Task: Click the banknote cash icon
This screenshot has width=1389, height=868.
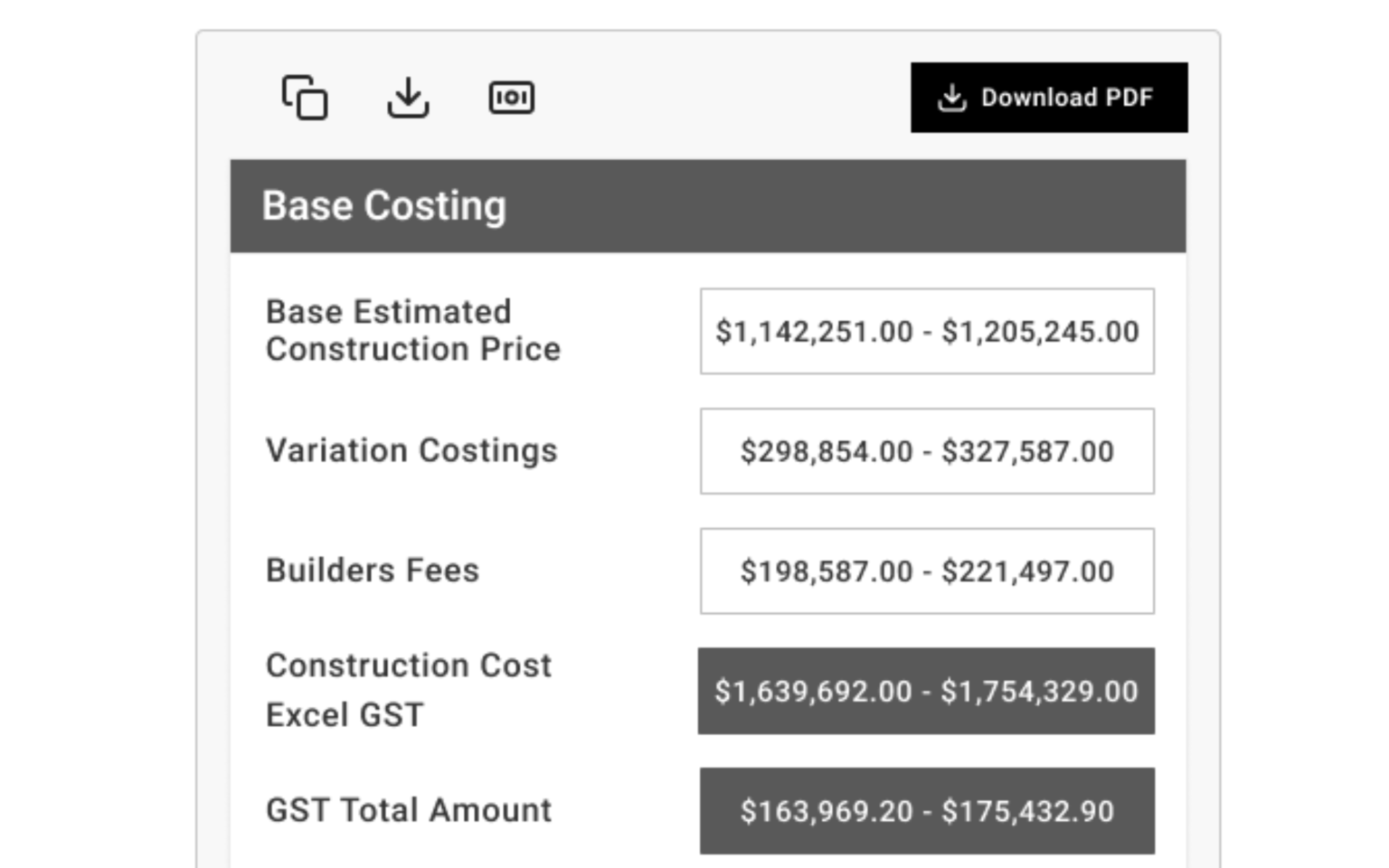Action: tap(512, 98)
